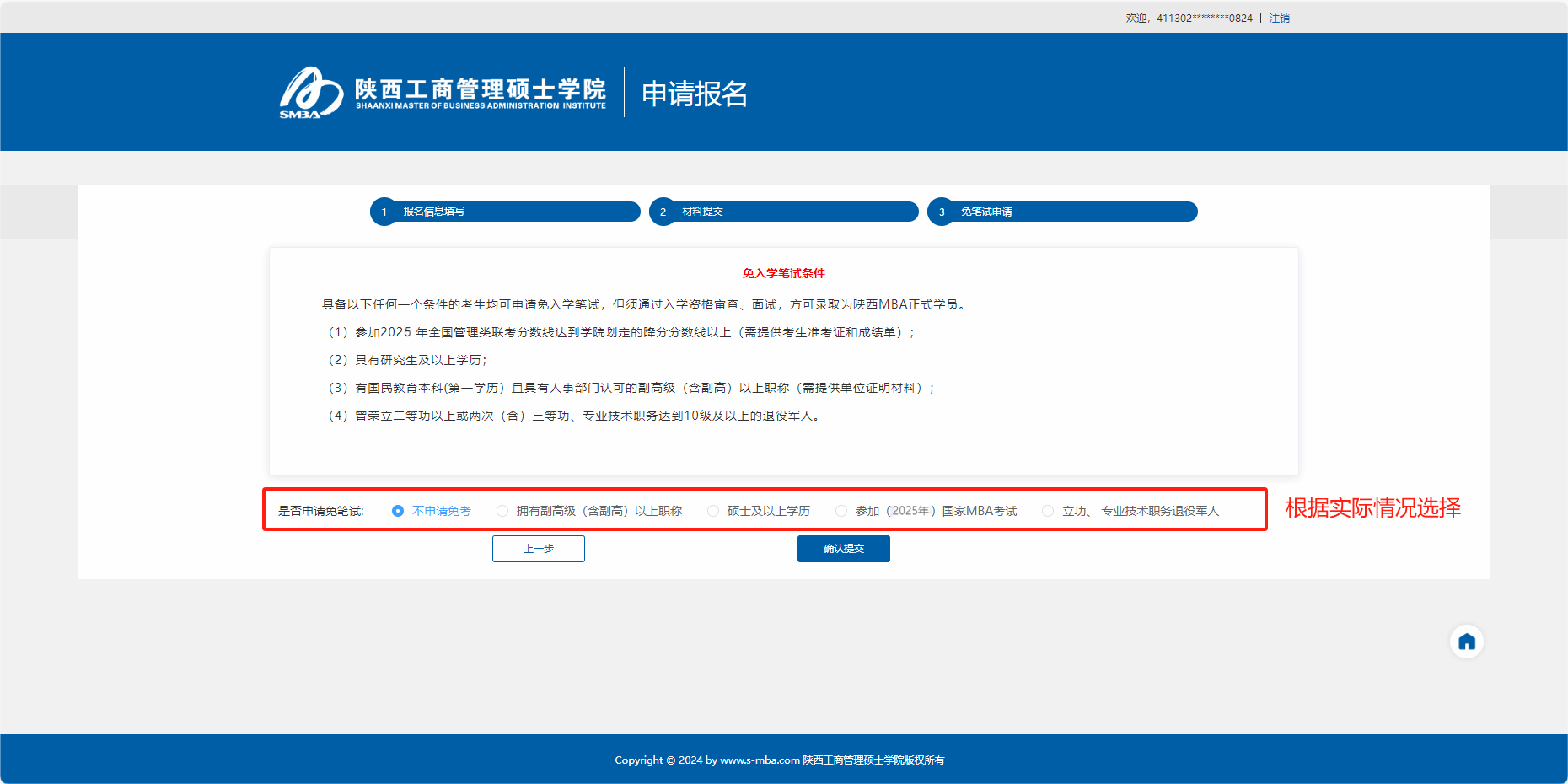This screenshot has height=784, width=1568.
Task: Click the step 2 number circle
Action: click(x=663, y=212)
